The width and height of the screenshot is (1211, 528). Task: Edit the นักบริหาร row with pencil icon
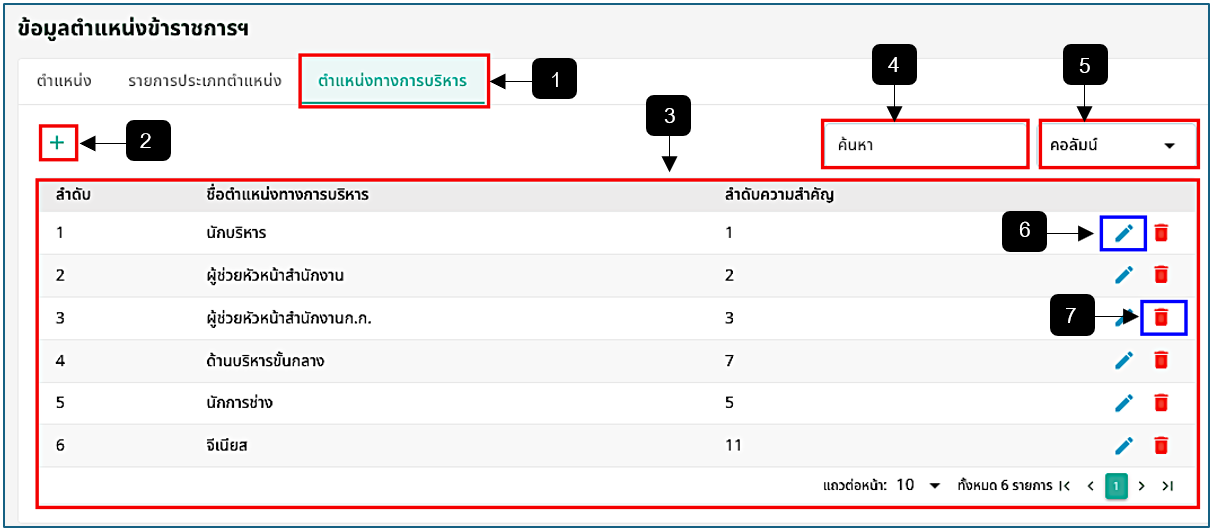[x=1124, y=233]
